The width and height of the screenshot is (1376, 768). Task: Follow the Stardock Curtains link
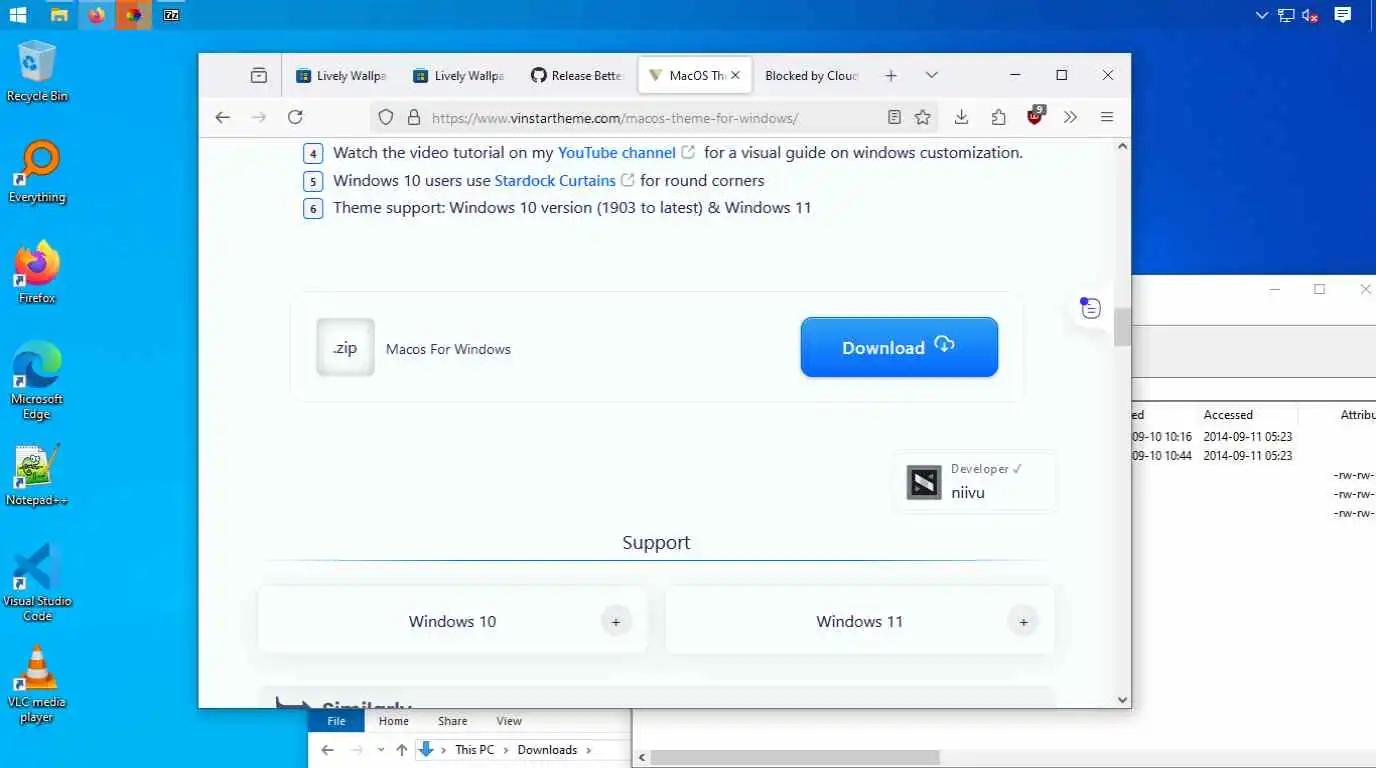click(555, 181)
